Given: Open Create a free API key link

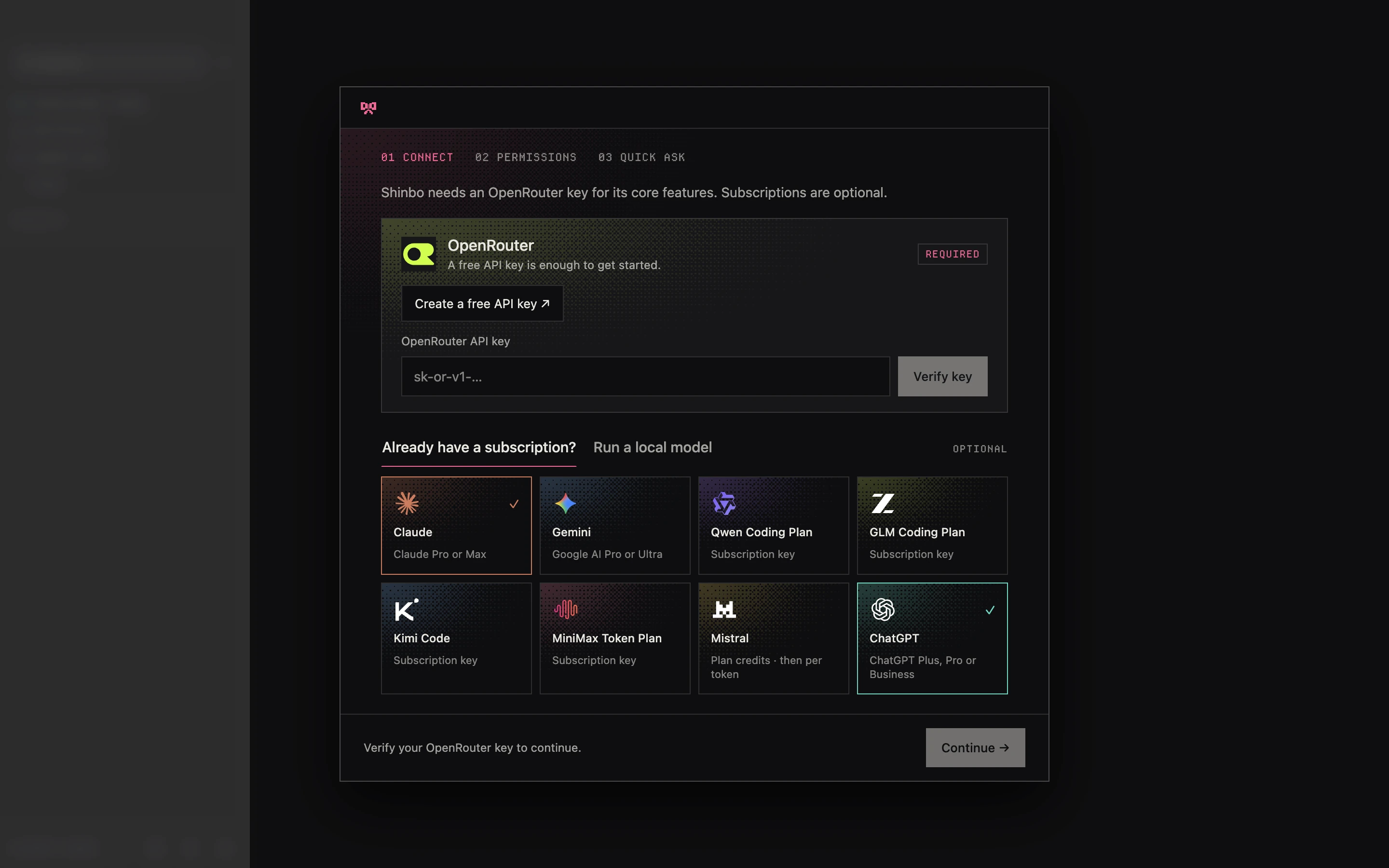Looking at the screenshot, I should click(x=482, y=304).
